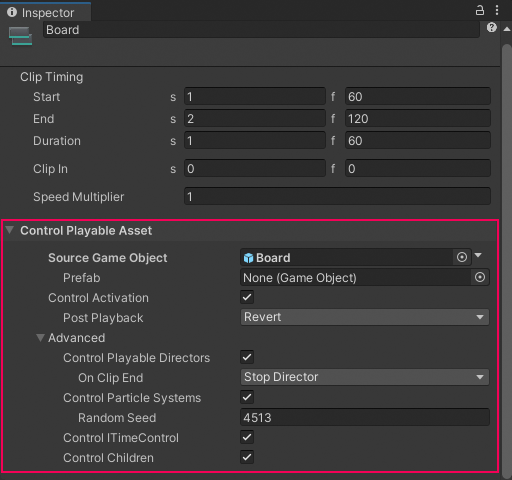Collapse the Advanced foldout
Image resolution: width=512 pixels, height=480 pixels.
(x=40, y=338)
